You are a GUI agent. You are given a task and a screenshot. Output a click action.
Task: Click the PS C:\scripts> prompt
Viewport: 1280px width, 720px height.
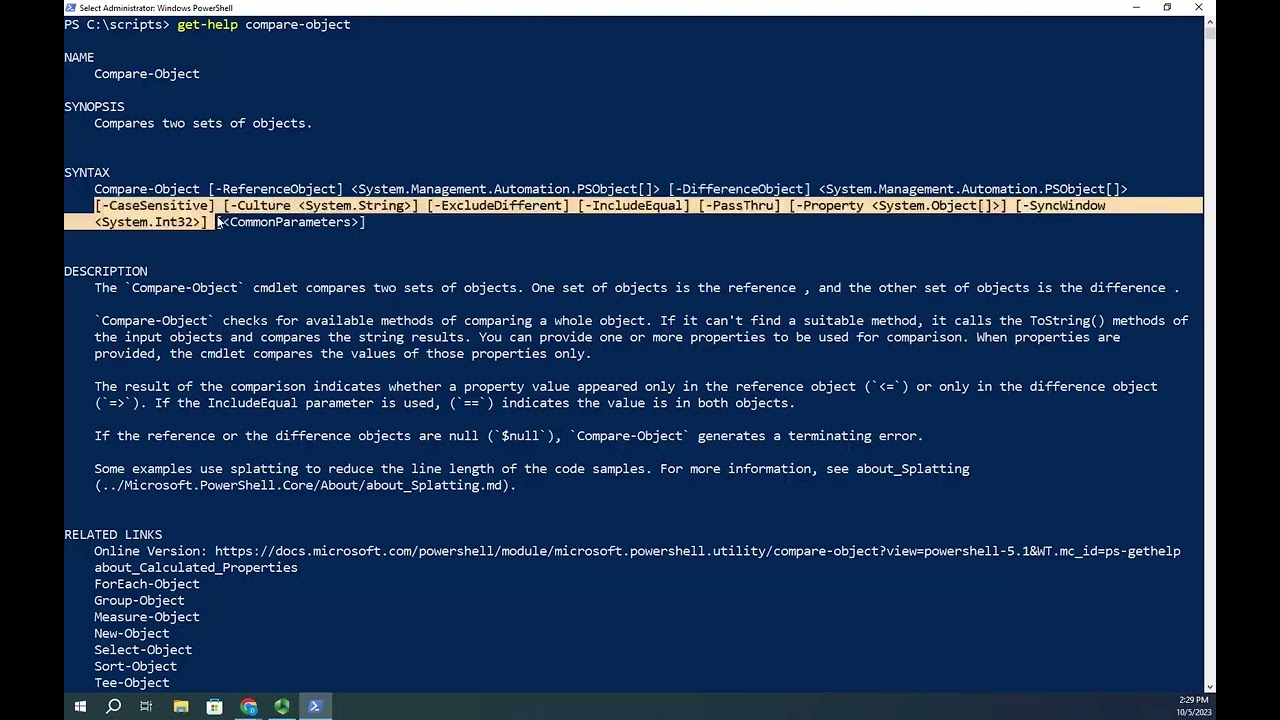point(117,24)
